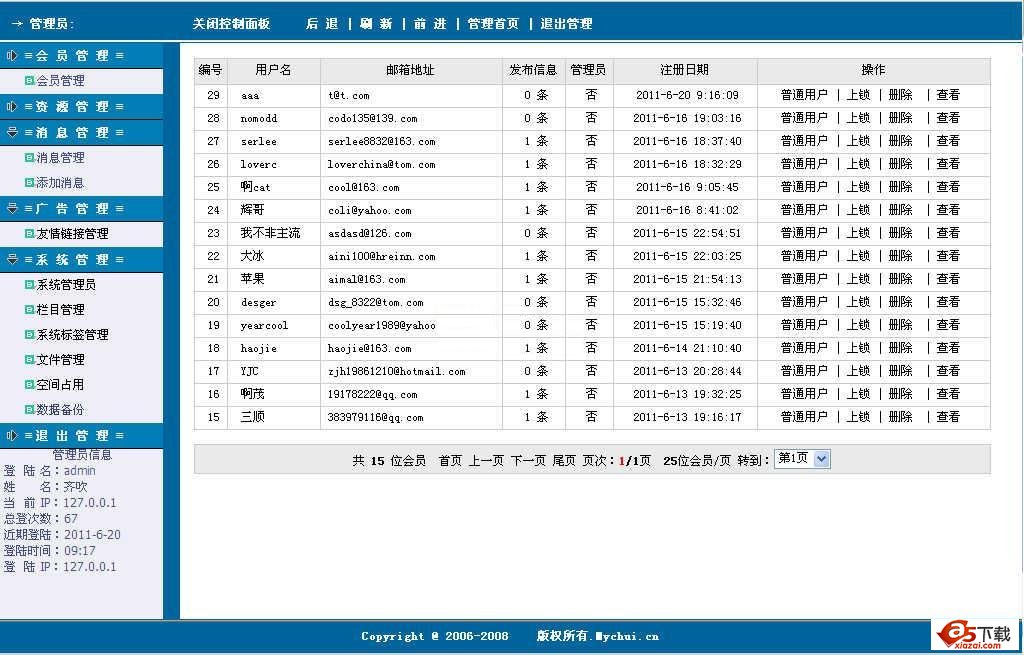This screenshot has height=655, width=1024.
Task: Open 文件管理 sidebar link
Action: 60,359
